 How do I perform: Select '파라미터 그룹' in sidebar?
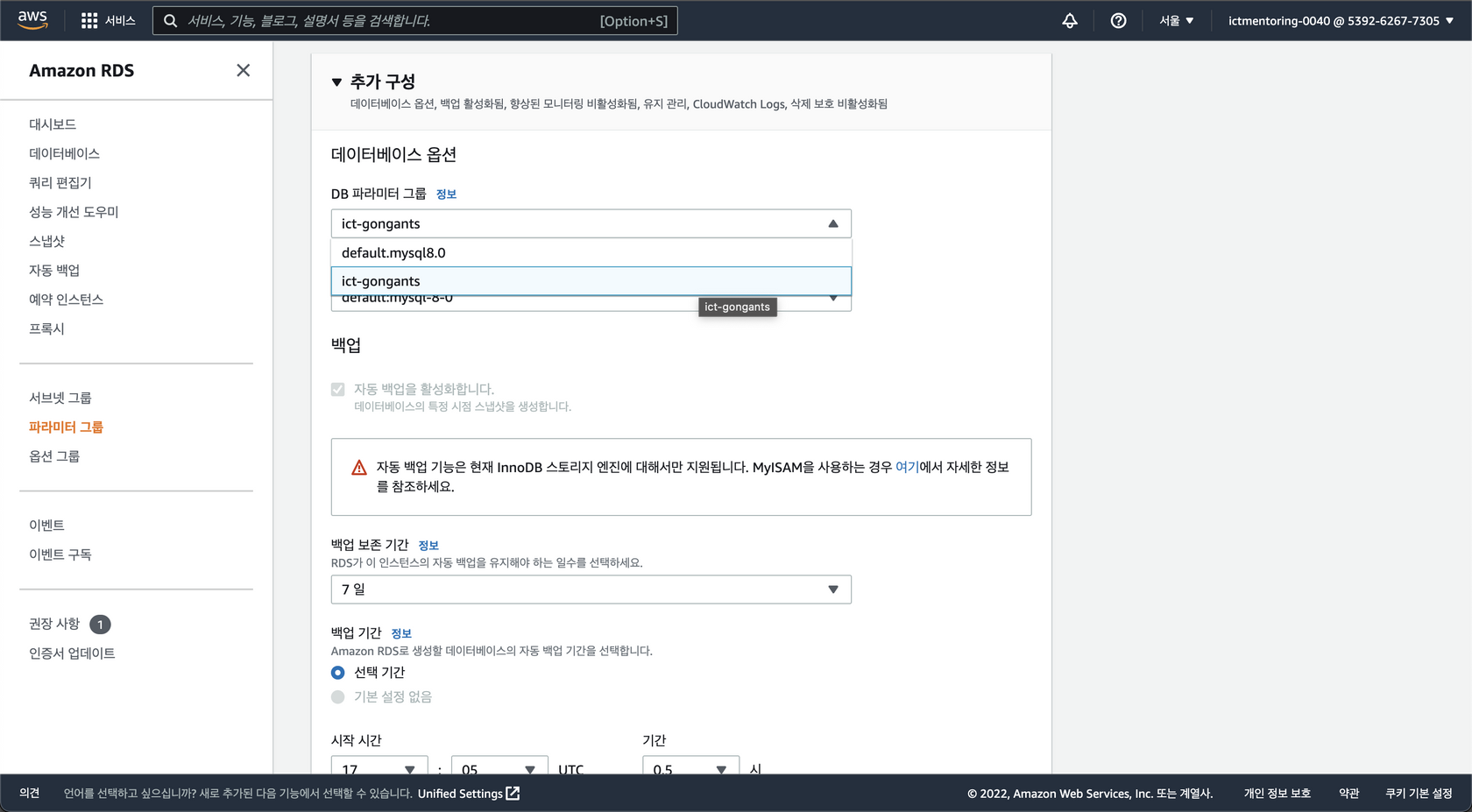coord(66,427)
